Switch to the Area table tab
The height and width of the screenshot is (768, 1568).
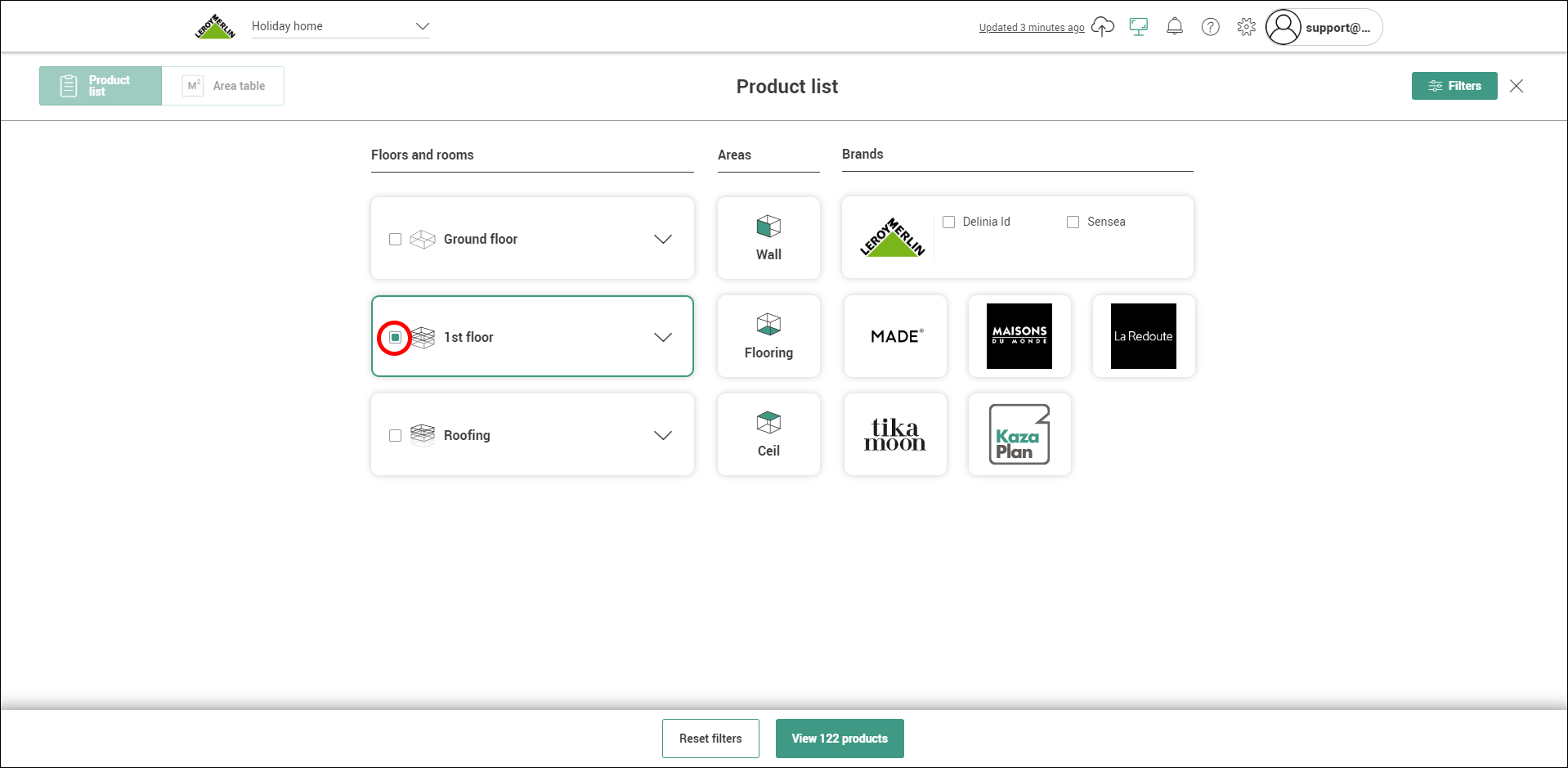click(x=223, y=86)
